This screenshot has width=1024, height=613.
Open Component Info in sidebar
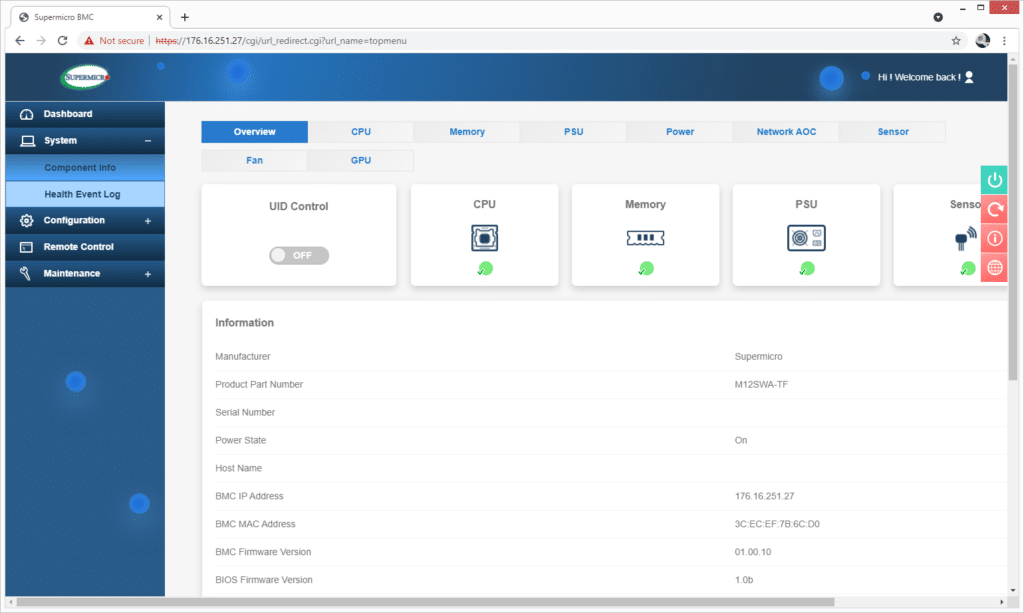click(85, 168)
